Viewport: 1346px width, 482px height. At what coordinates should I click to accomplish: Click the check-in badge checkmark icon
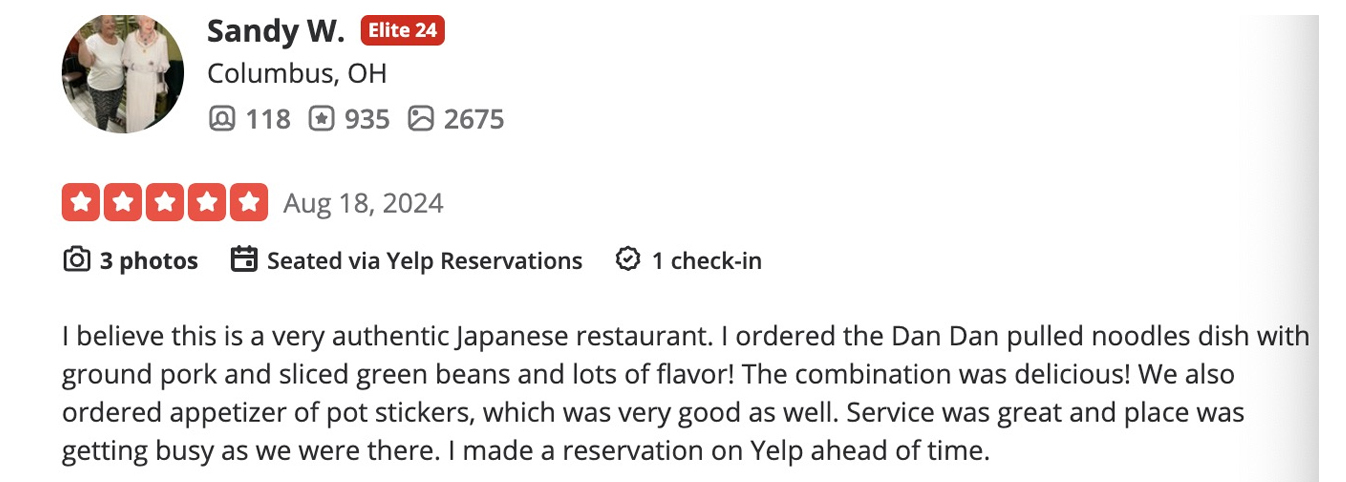(x=628, y=261)
